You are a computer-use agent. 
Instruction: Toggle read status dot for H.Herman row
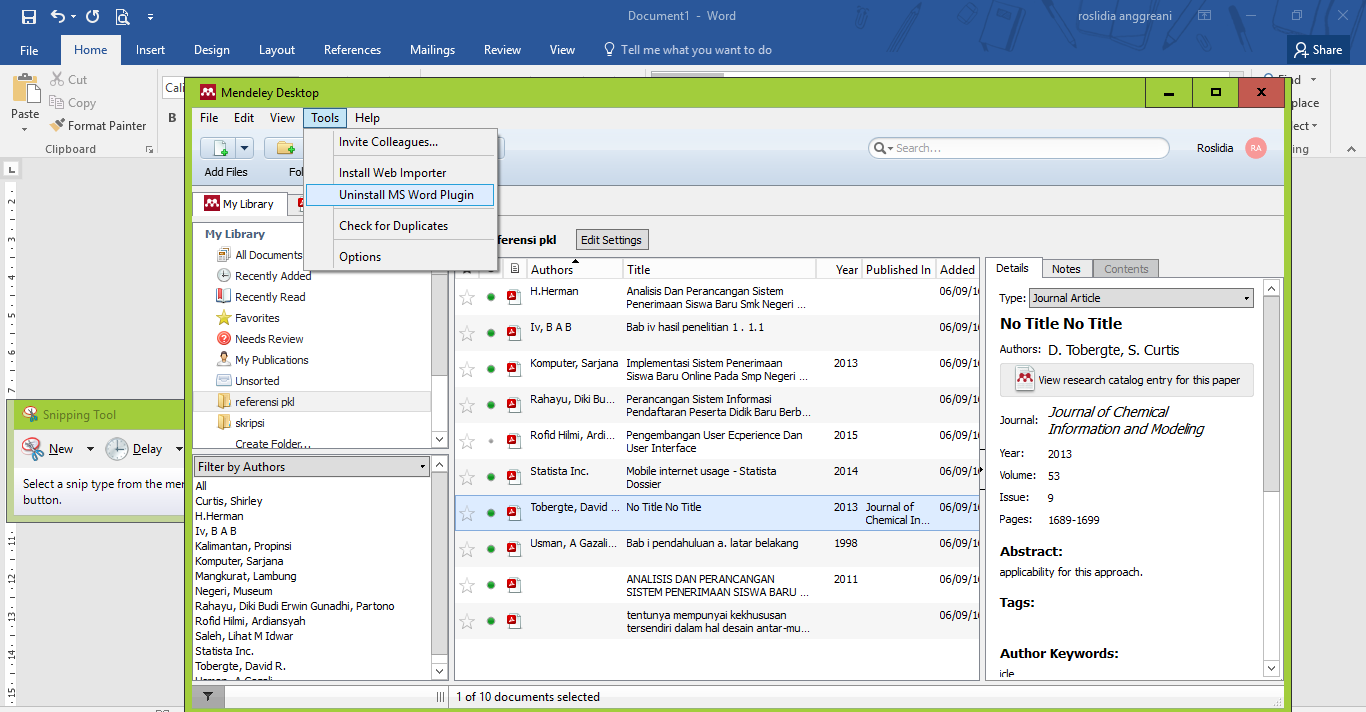click(491, 297)
